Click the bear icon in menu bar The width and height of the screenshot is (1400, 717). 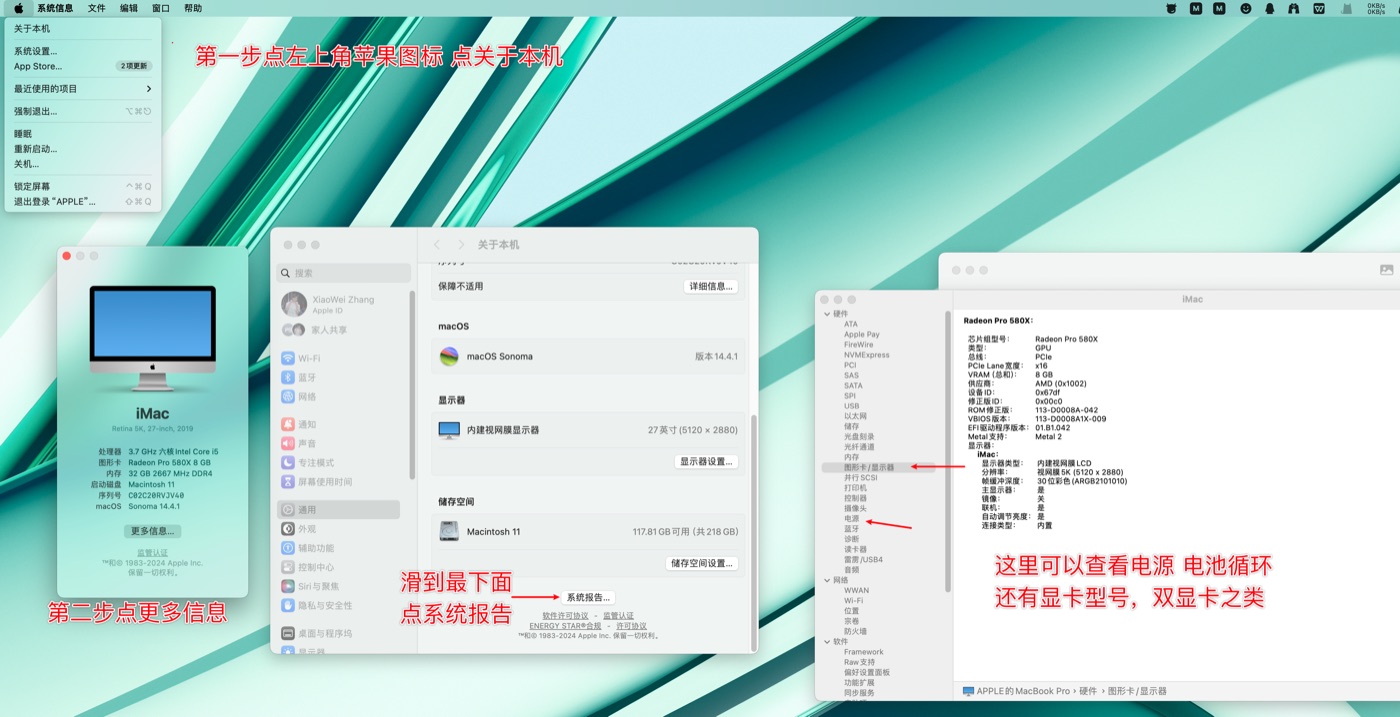coord(1171,8)
